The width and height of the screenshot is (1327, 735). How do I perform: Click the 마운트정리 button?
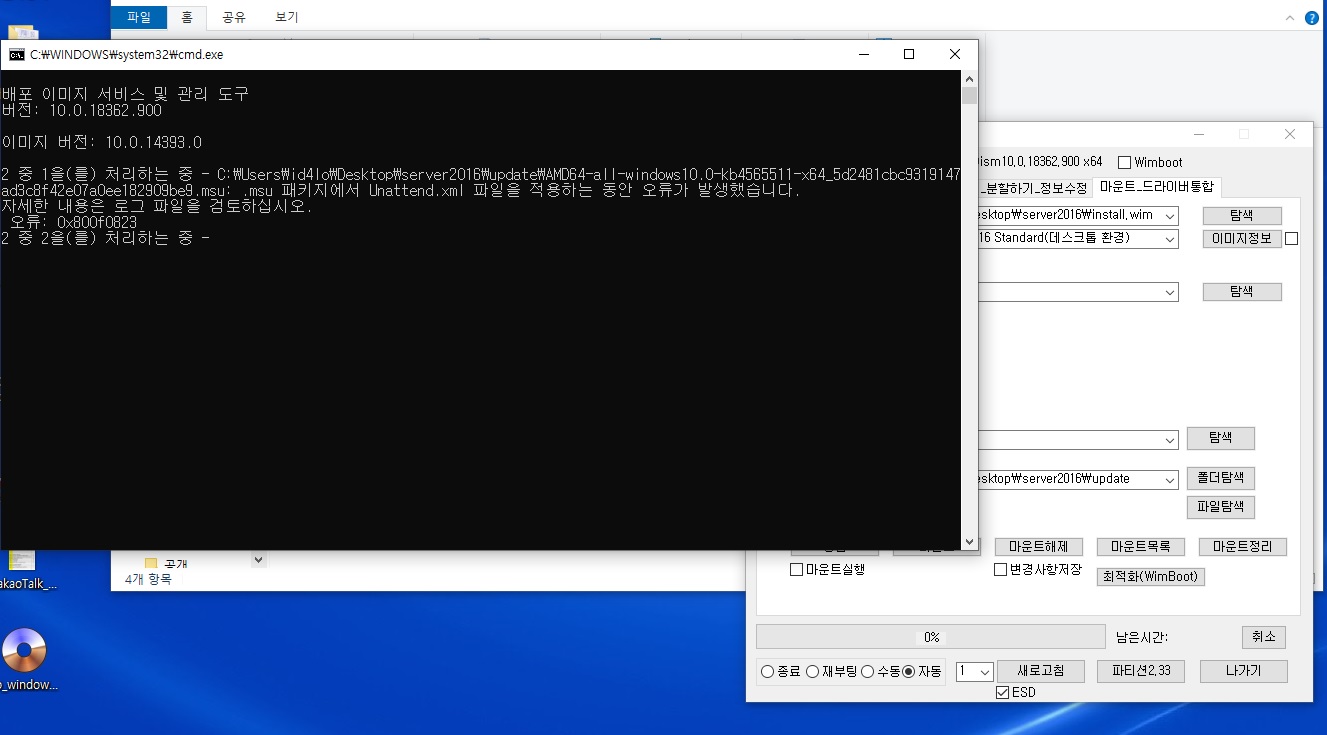pos(1243,547)
